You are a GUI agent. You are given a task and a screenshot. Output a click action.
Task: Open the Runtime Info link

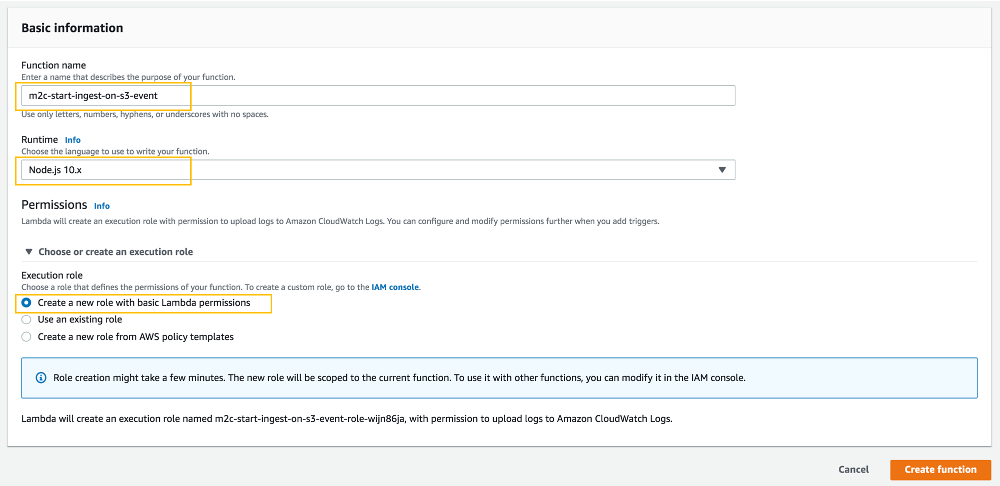(x=73, y=140)
